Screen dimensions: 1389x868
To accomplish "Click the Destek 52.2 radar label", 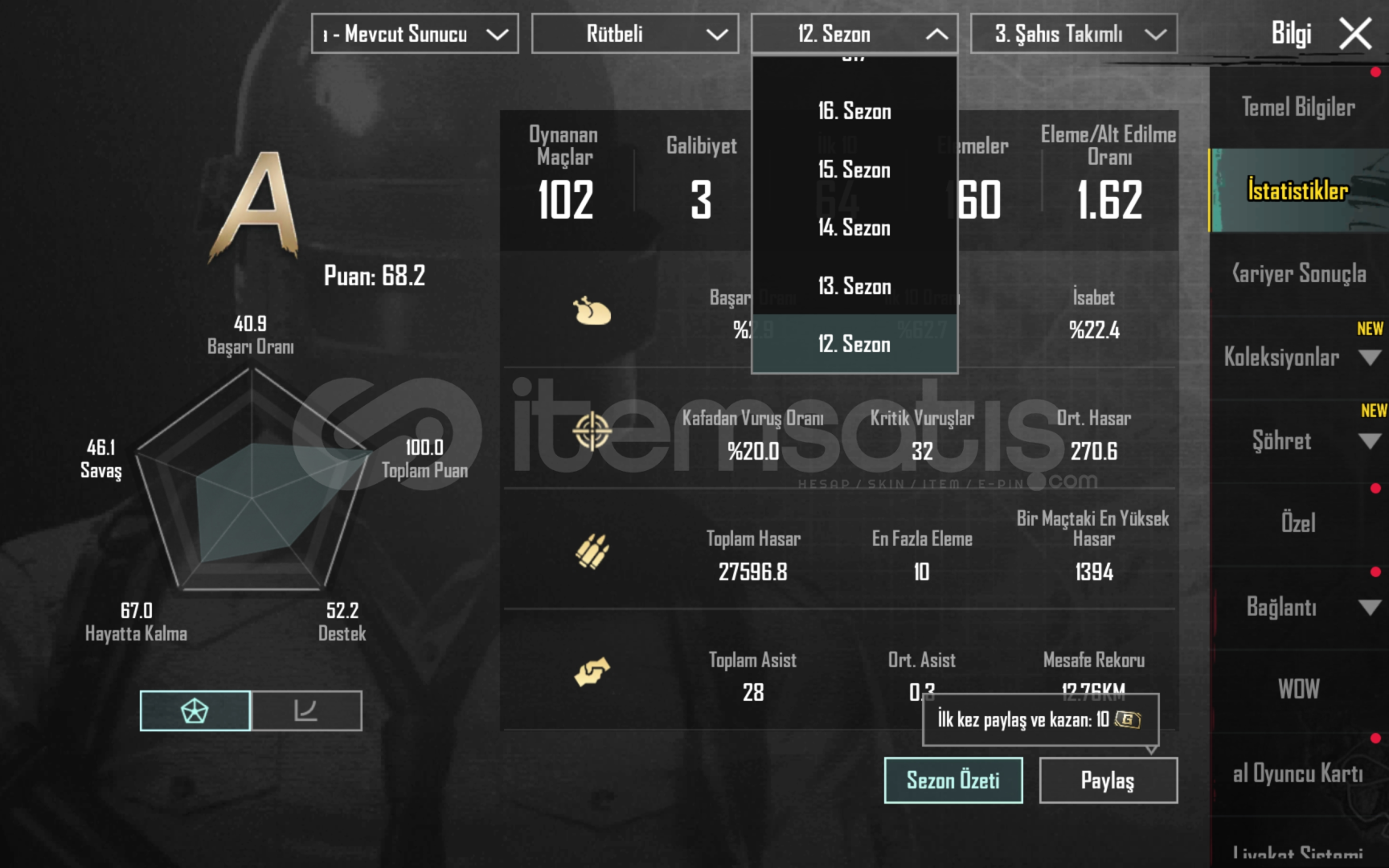I will click(342, 622).
